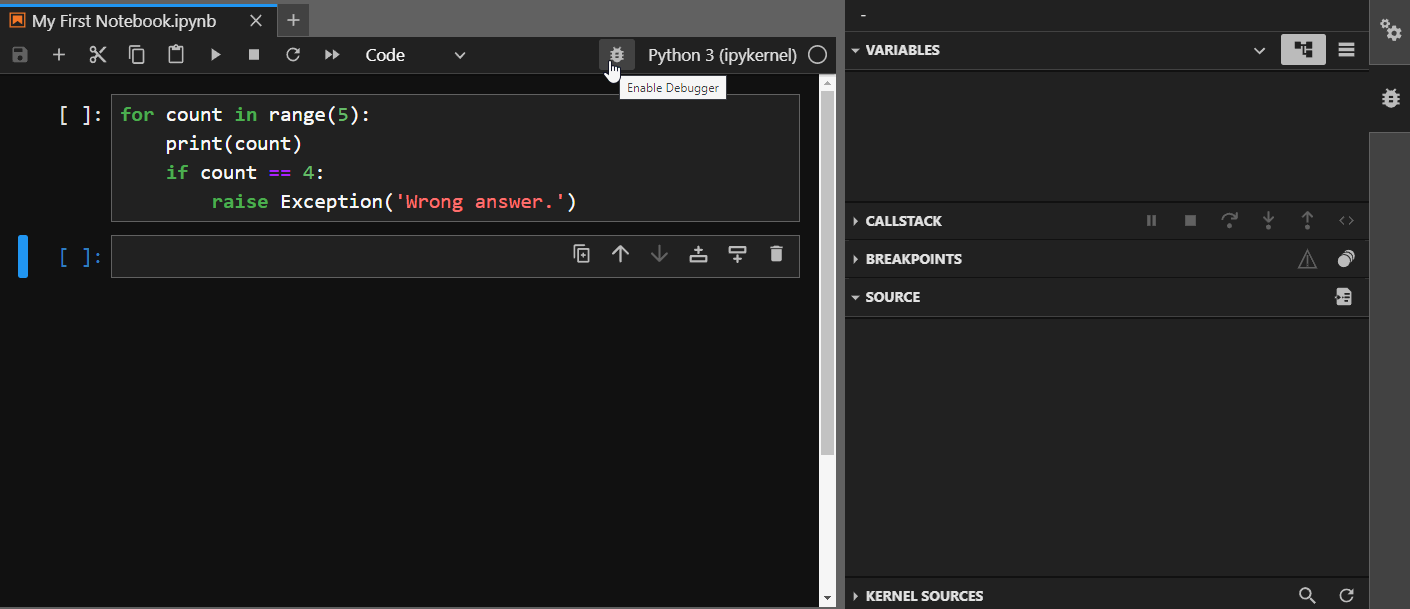1410x609 pixels.
Task: Save the notebook with the floppy disk icon
Action: 20,55
